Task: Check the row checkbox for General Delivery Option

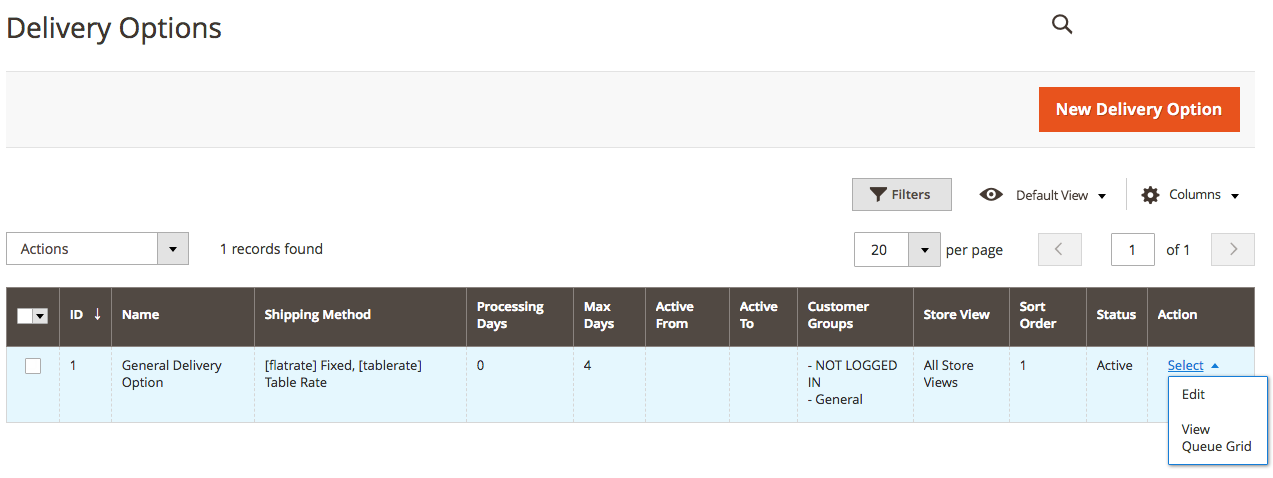Action: [33, 366]
